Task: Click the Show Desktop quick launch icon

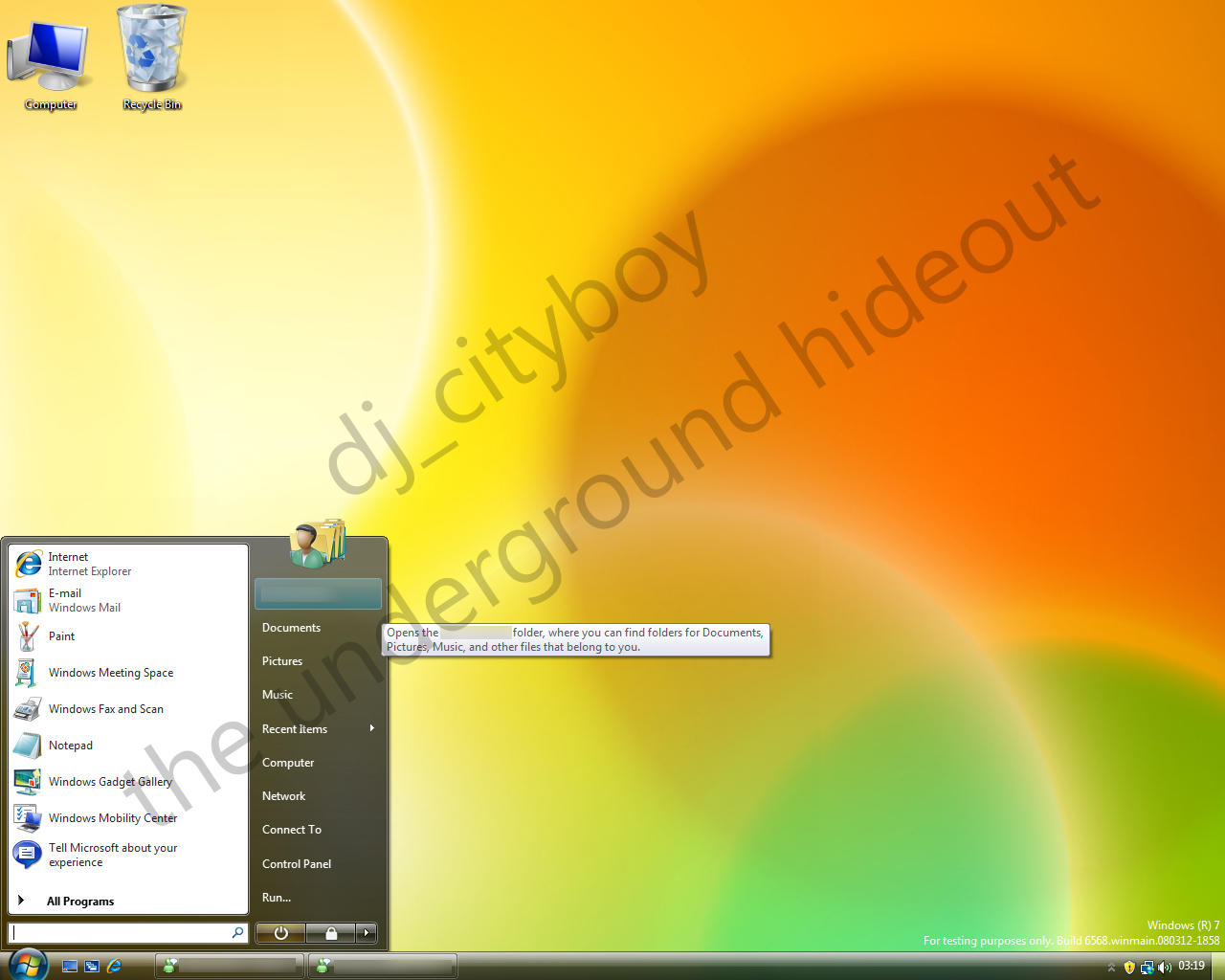Action: pos(70,967)
